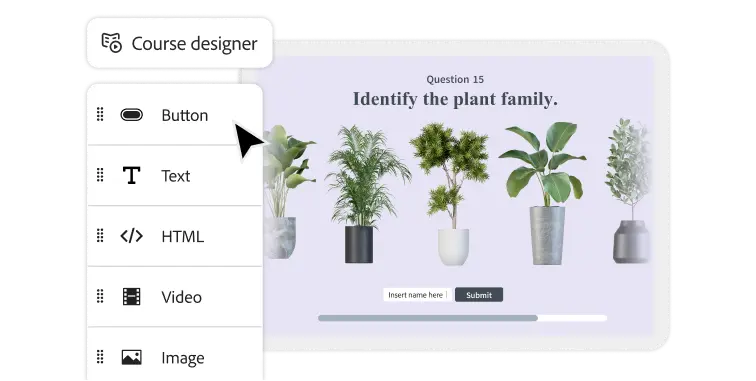Screen dimensions: 756x381
Task: Open the Course designer label
Action: tap(194, 43)
